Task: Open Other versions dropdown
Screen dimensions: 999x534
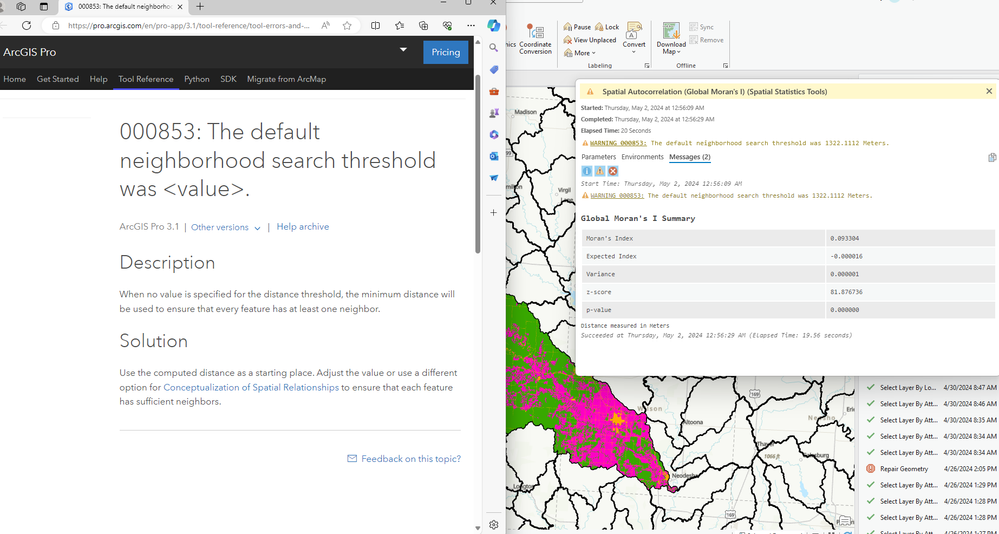Action: 226,227
